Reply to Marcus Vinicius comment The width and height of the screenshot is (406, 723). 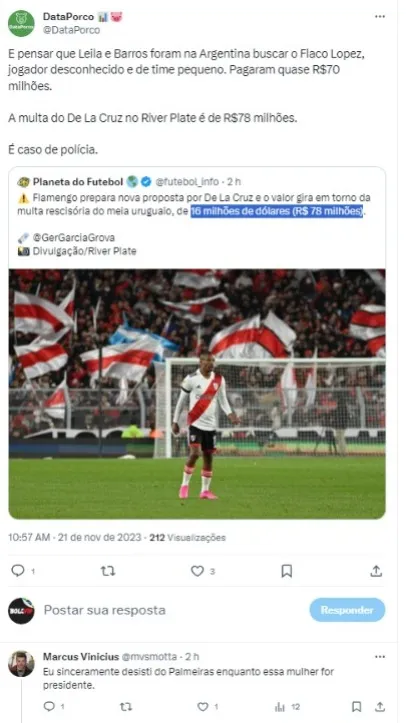pos(49,706)
